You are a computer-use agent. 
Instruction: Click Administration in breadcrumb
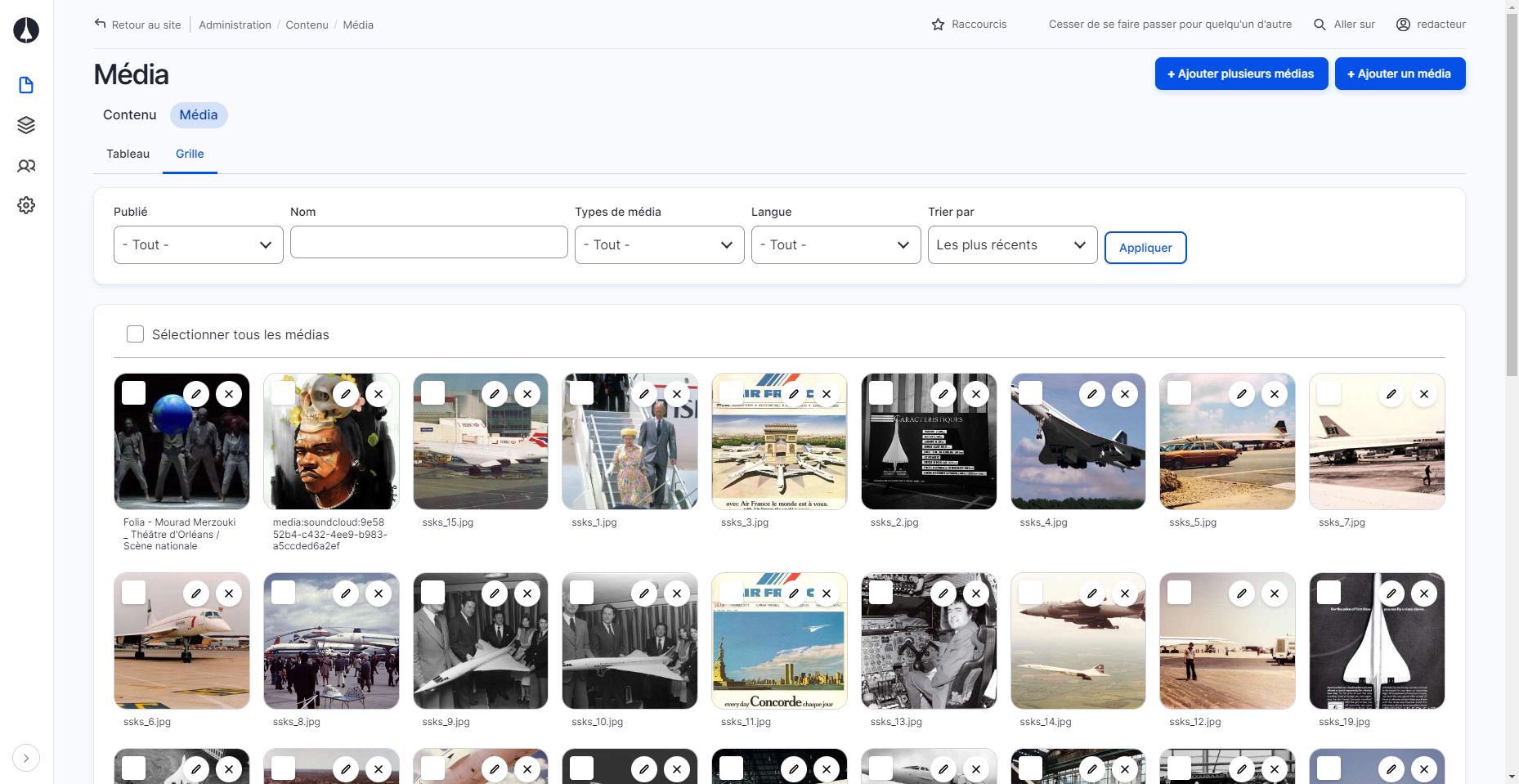click(235, 25)
